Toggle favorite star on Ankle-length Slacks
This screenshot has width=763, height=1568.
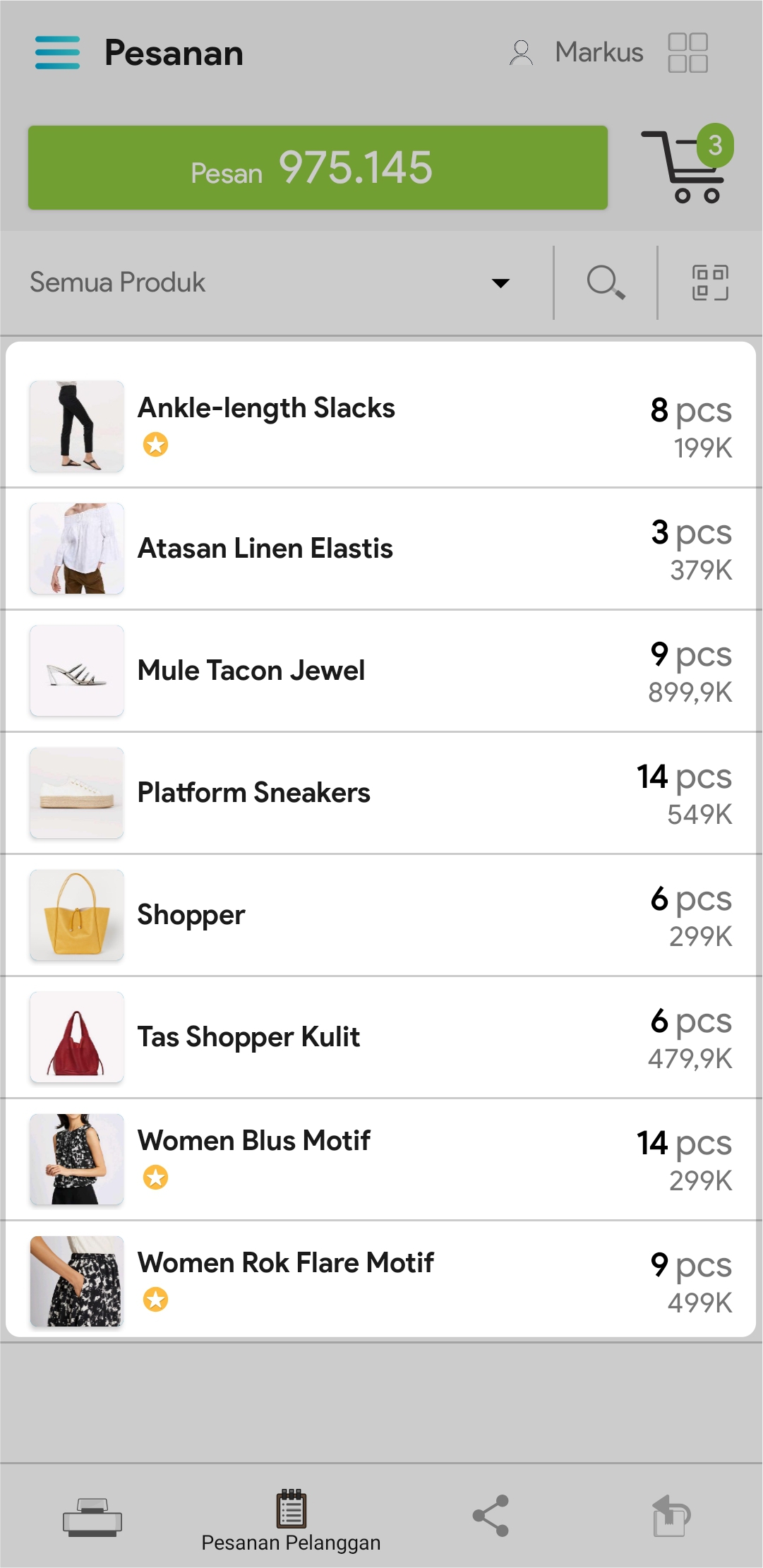coord(156,445)
